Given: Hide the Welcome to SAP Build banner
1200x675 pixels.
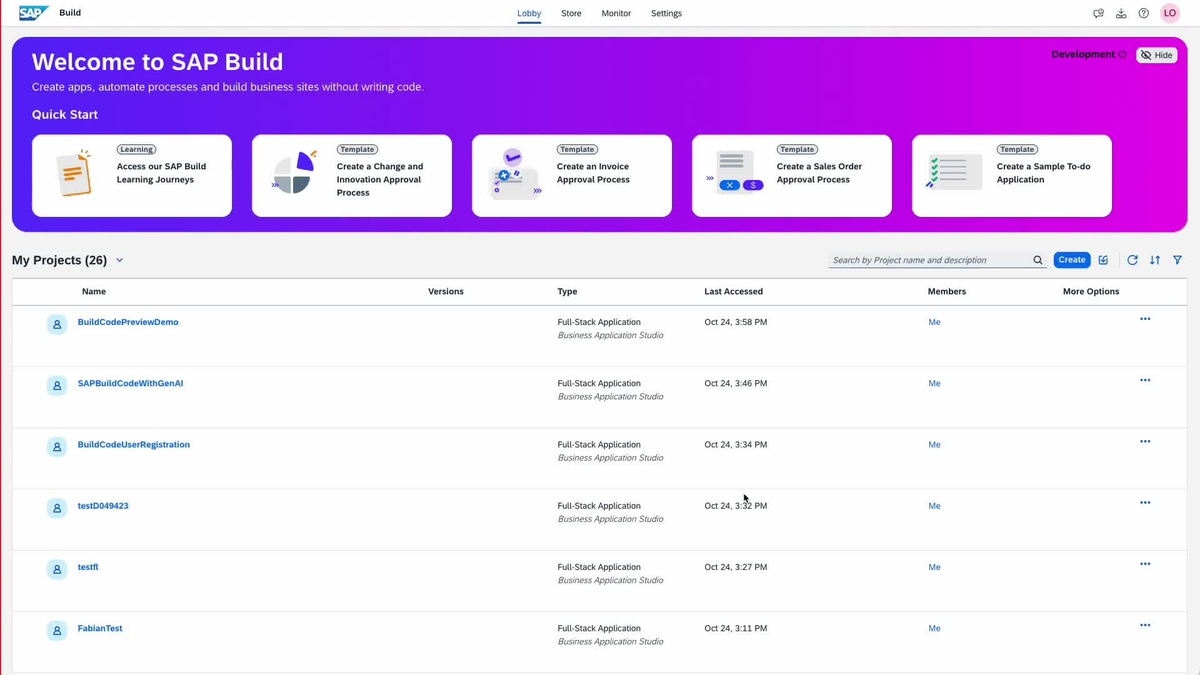Looking at the screenshot, I should [x=1156, y=55].
